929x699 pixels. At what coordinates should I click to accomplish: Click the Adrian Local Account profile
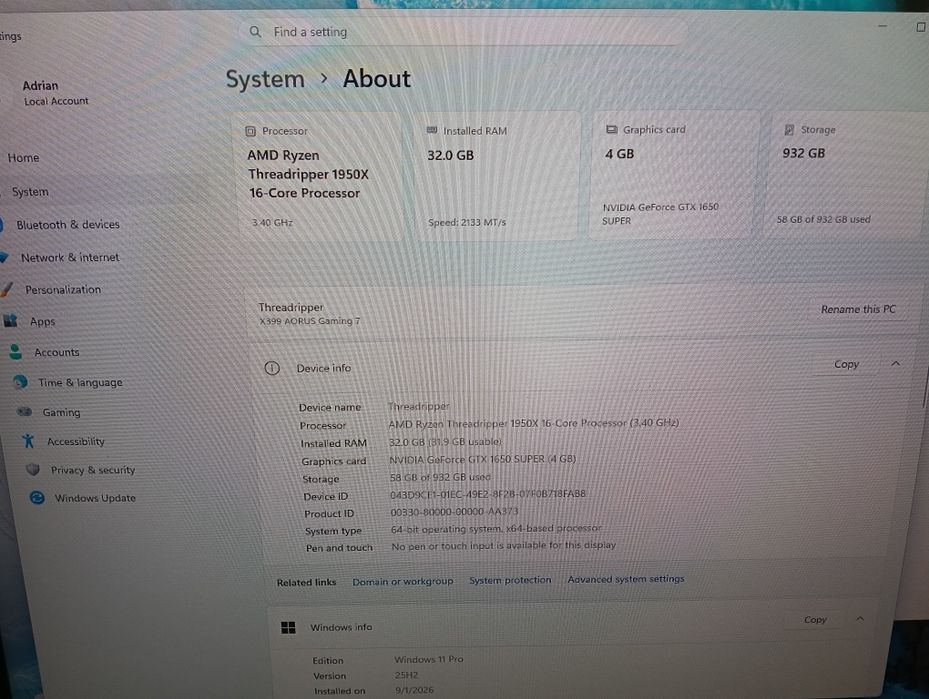click(56, 93)
